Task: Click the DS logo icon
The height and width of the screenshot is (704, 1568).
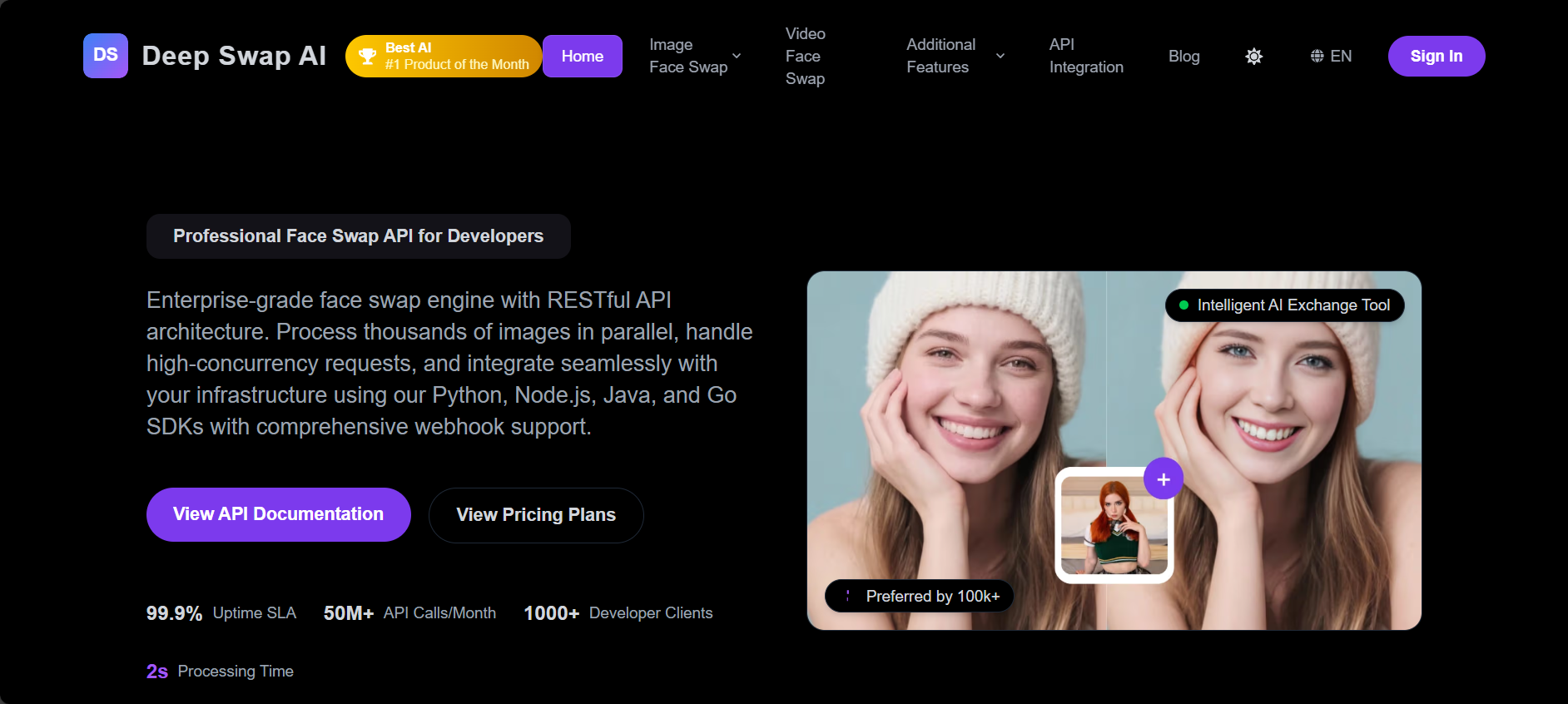Action: coord(106,56)
